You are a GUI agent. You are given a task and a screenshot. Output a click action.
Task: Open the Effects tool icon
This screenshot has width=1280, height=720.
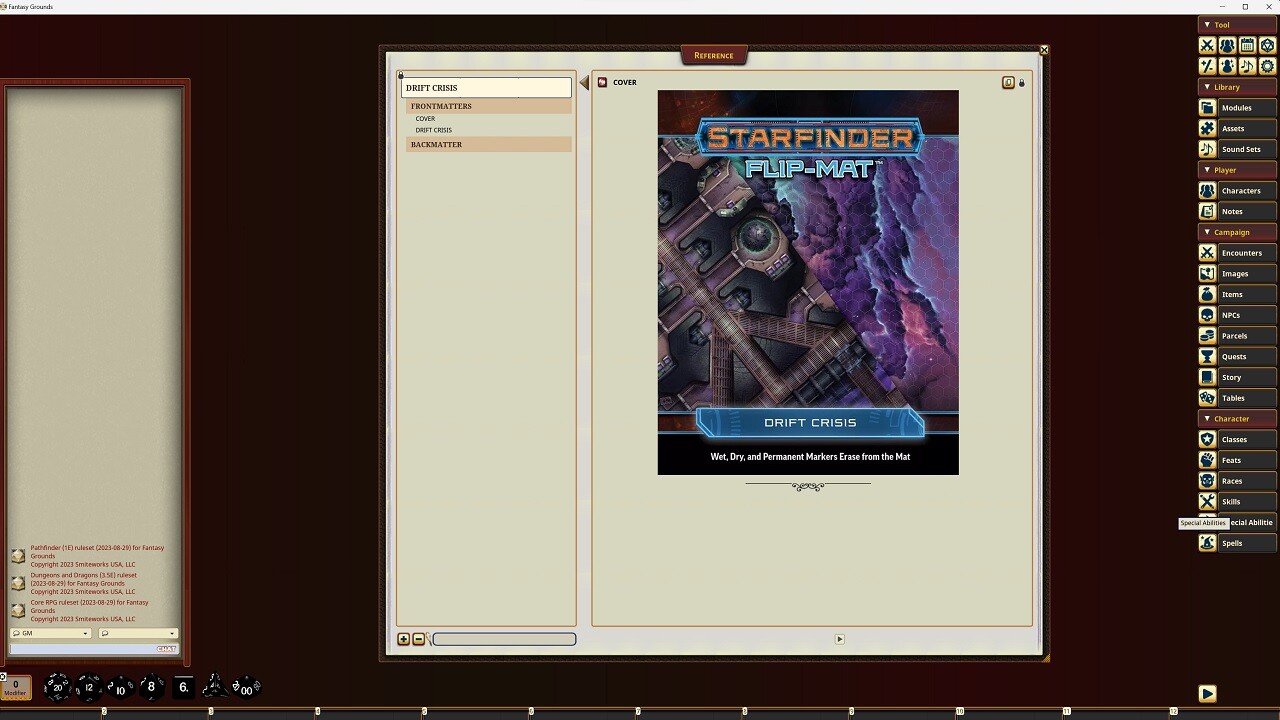(x=1226, y=65)
